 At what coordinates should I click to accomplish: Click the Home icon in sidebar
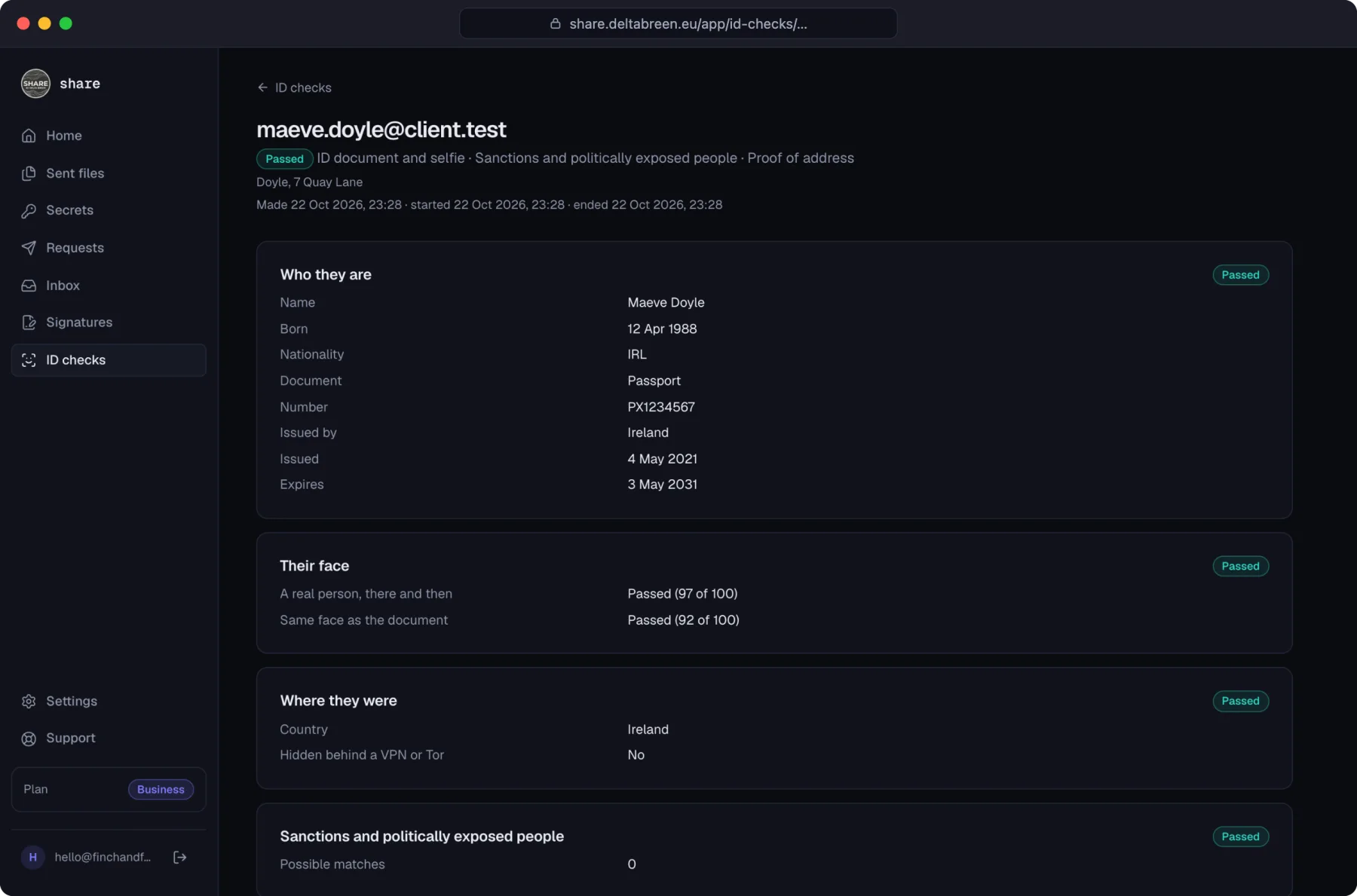click(x=29, y=136)
